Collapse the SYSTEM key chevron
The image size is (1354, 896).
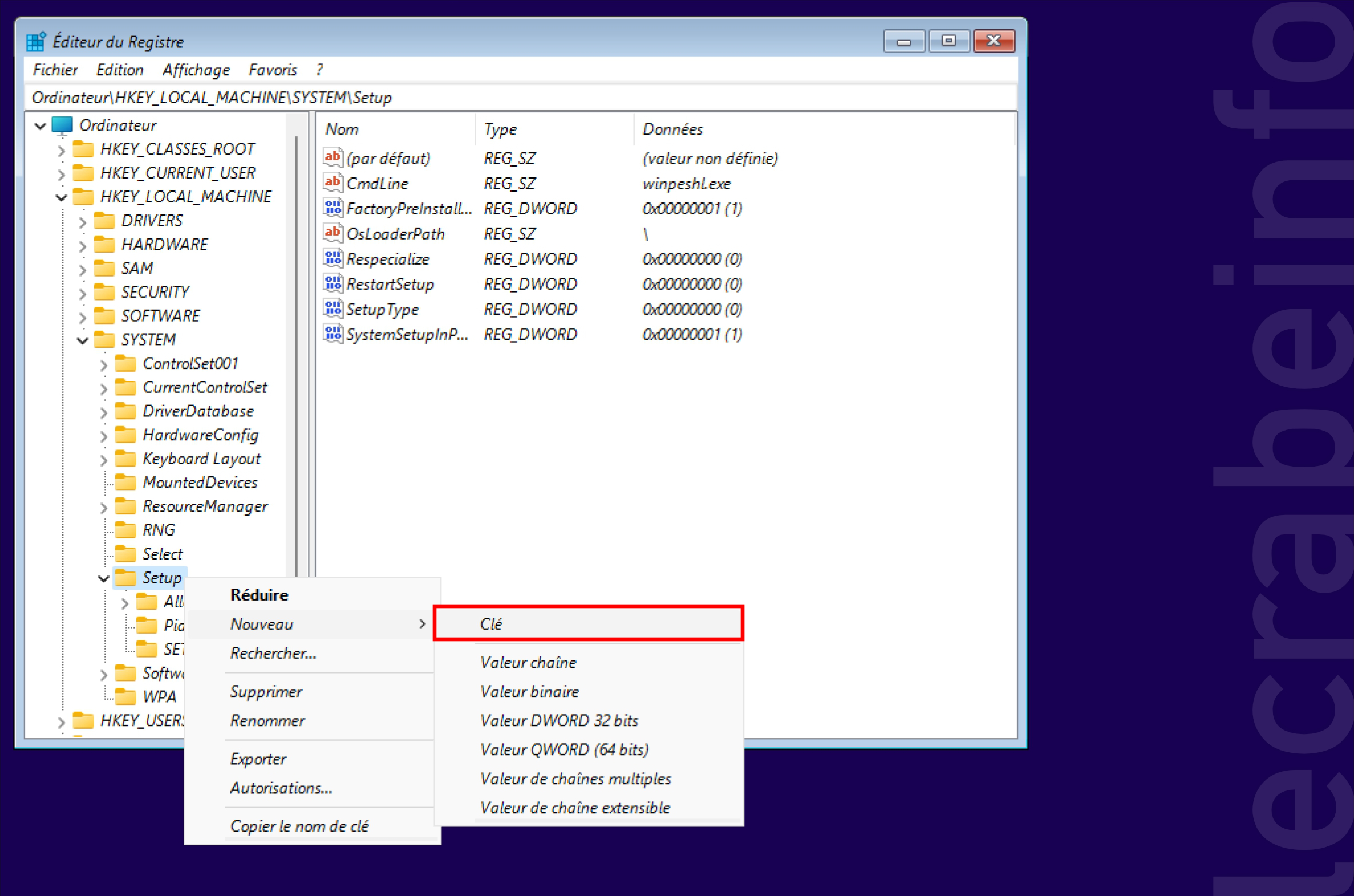(83, 340)
